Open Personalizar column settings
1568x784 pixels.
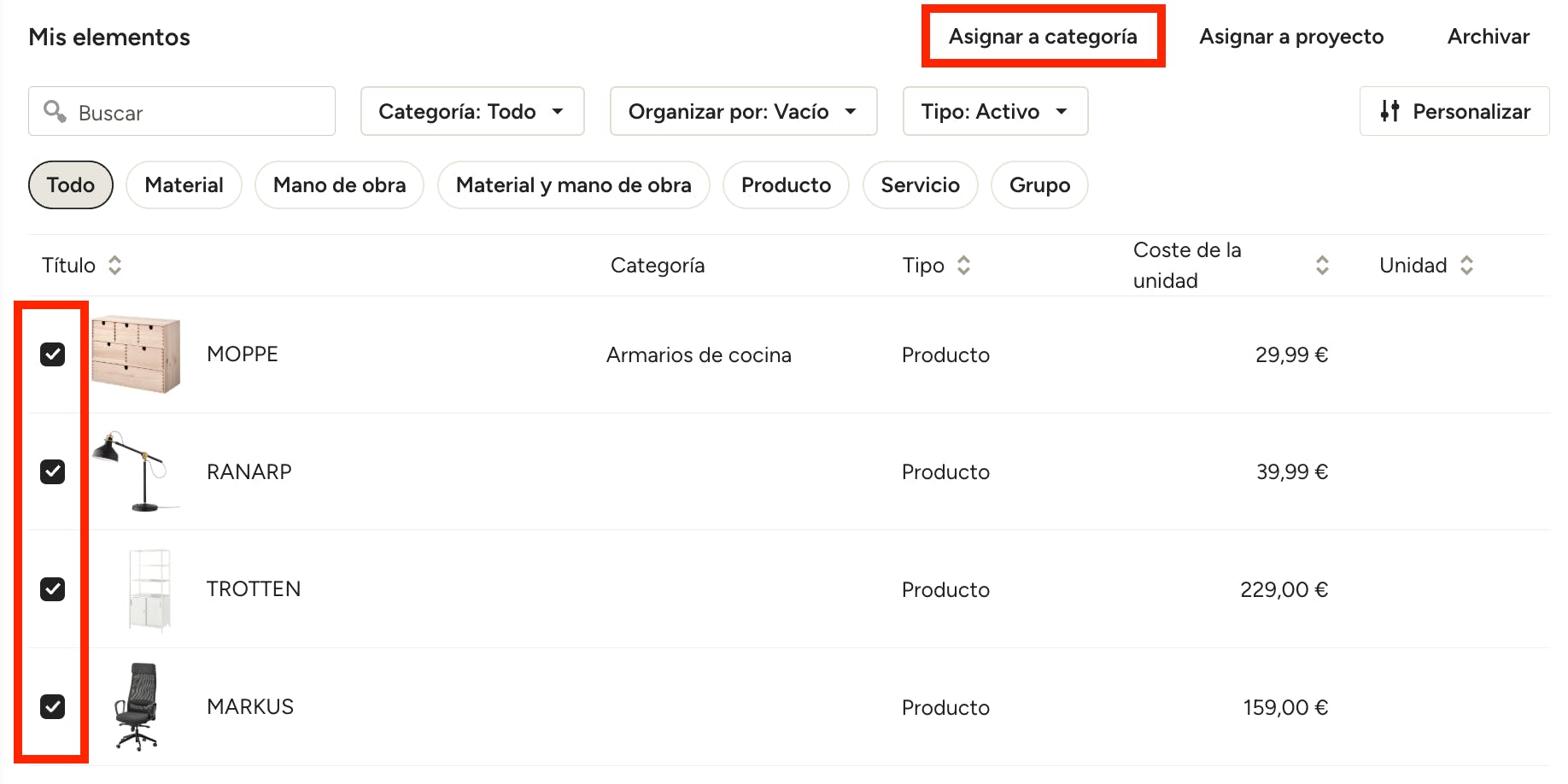pyautogui.click(x=1454, y=111)
